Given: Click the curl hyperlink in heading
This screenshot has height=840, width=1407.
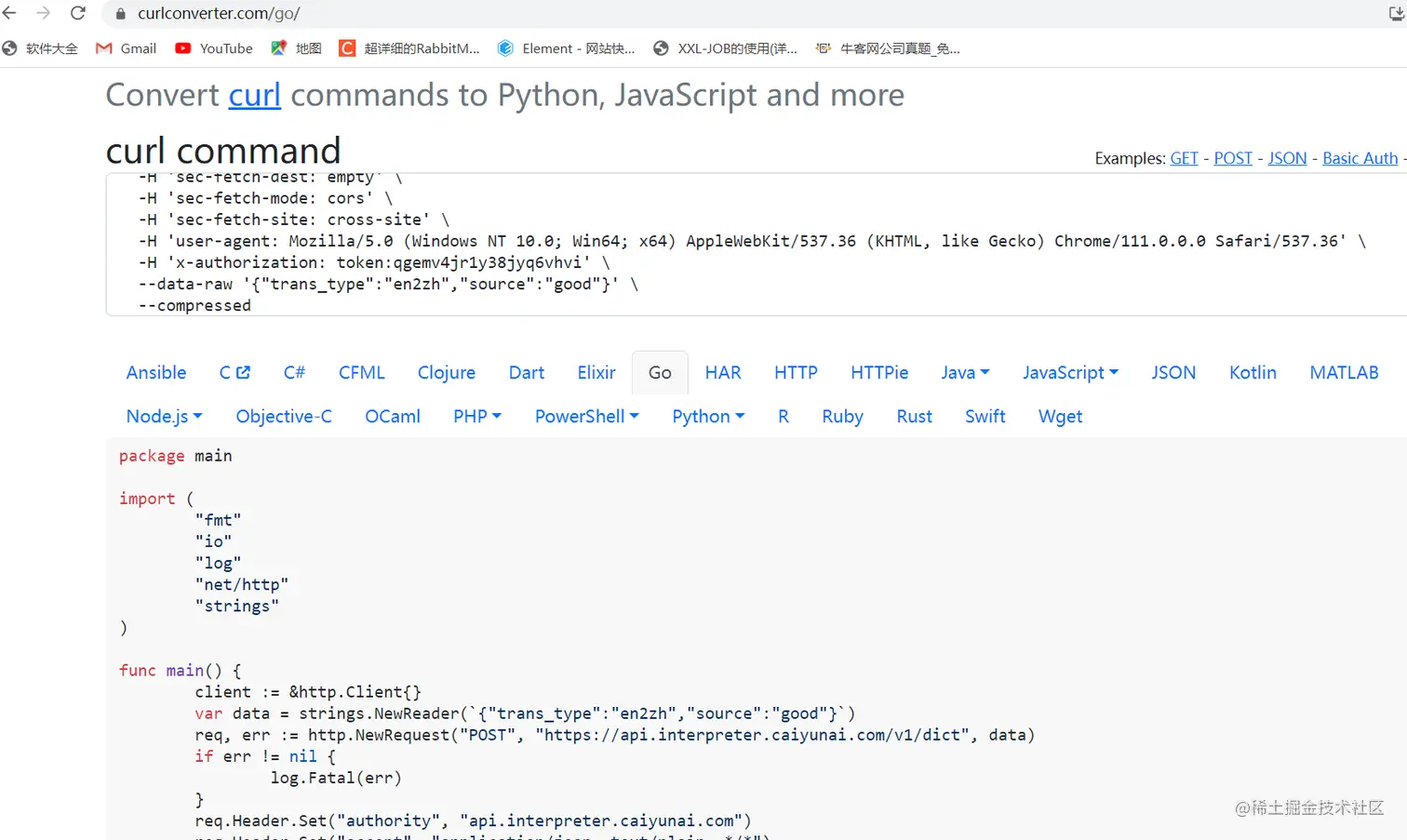Looking at the screenshot, I should pos(254,95).
